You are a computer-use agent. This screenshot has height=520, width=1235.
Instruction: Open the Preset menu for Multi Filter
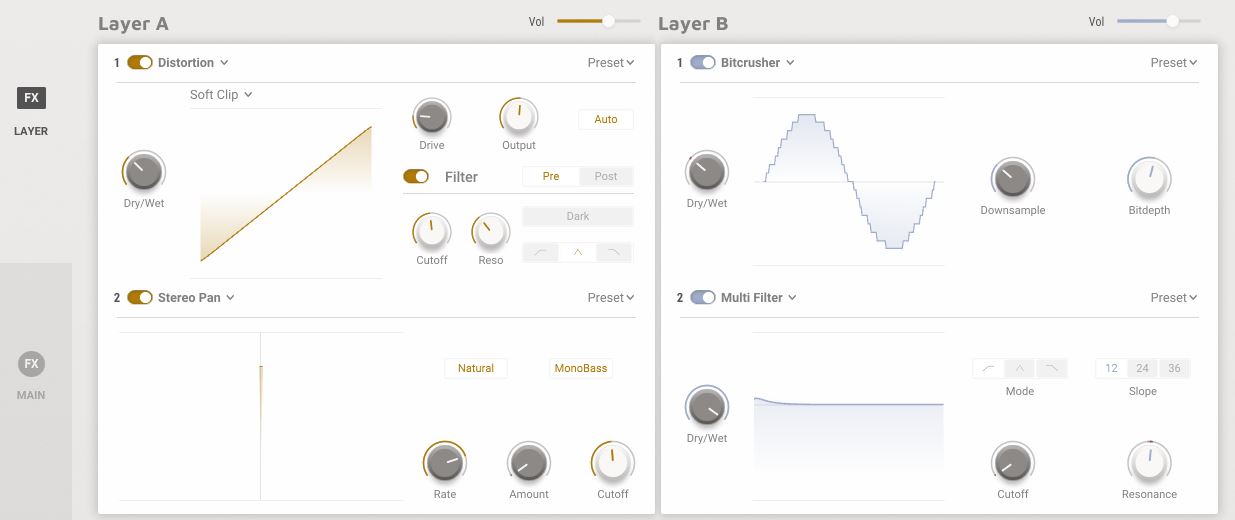click(x=1173, y=298)
